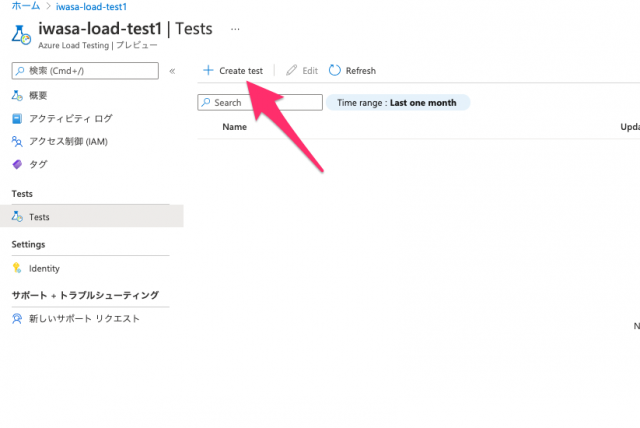Image resolution: width=640 pixels, height=428 pixels.
Task: Open the アクティビティ ログ menu item
Action: pyautogui.click(x=70, y=119)
